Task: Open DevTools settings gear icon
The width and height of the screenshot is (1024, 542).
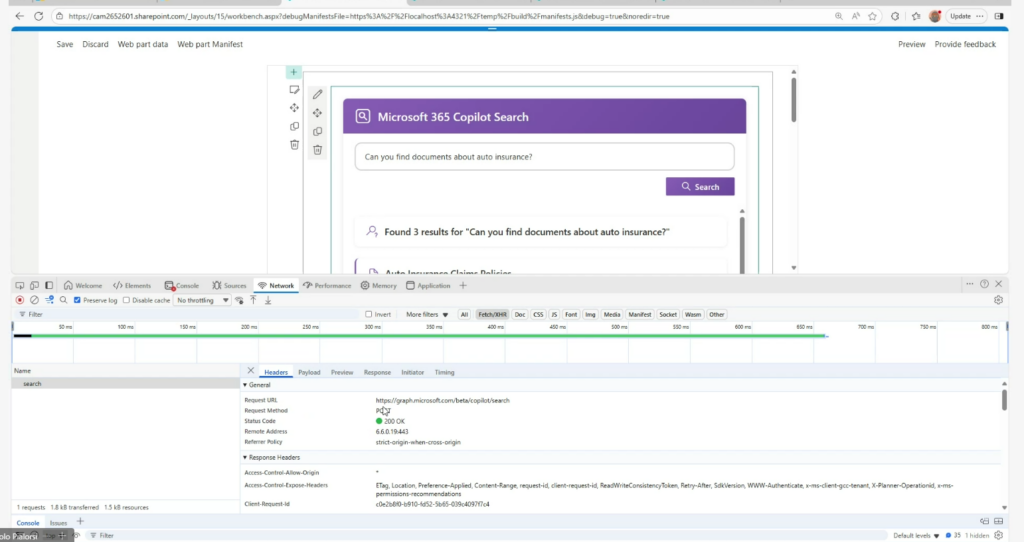Action: click(997, 300)
